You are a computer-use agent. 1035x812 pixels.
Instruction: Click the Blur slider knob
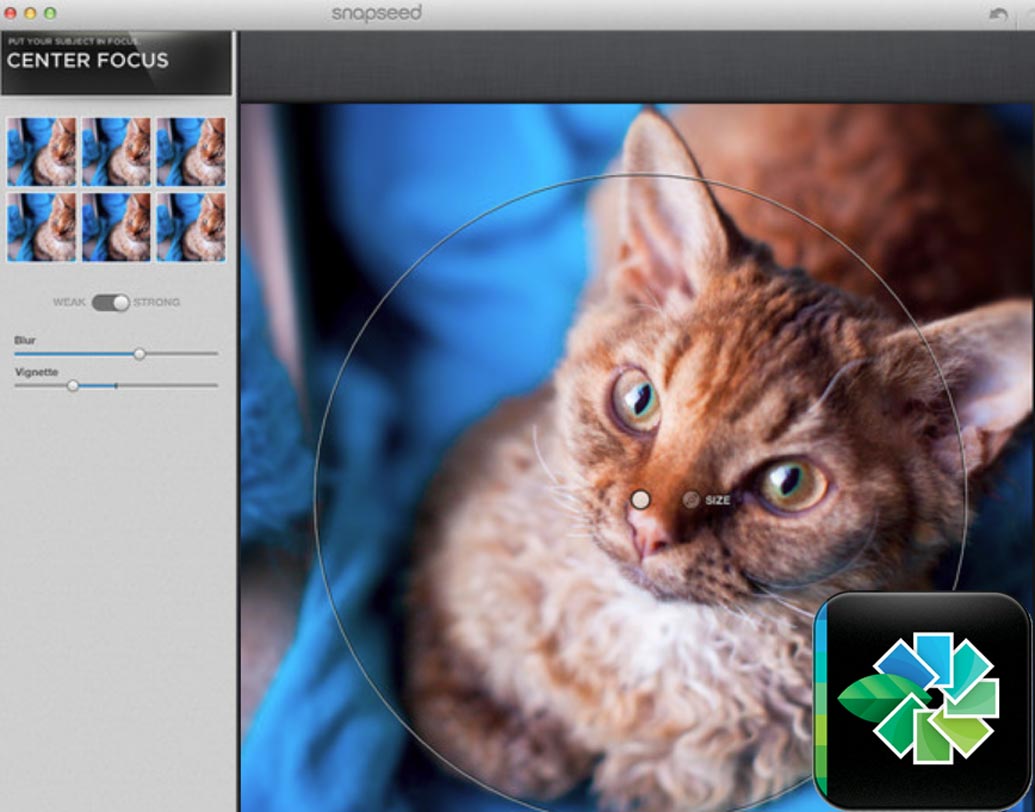coord(139,353)
